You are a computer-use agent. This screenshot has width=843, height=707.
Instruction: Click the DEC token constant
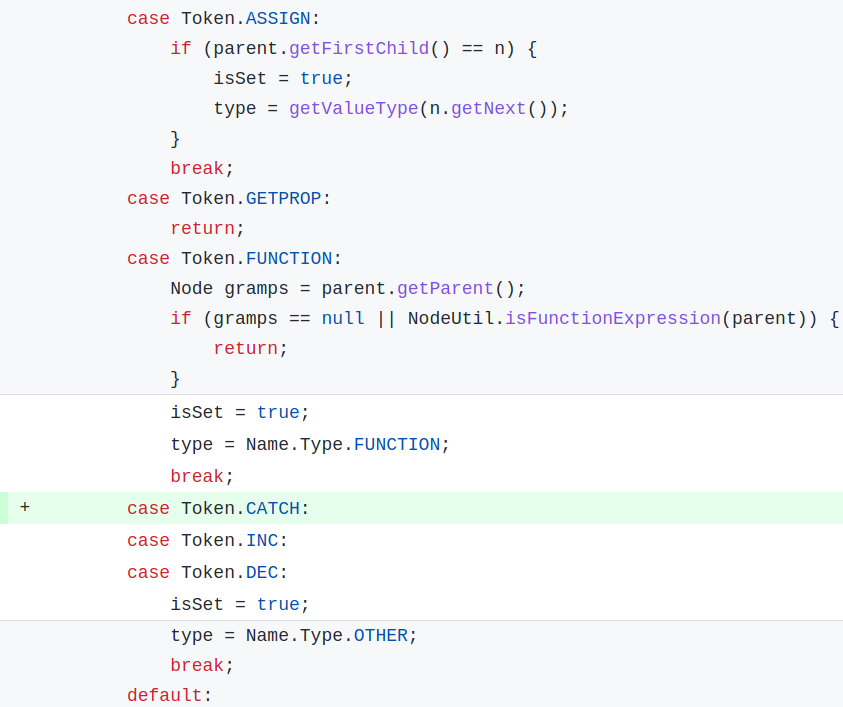click(x=262, y=572)
